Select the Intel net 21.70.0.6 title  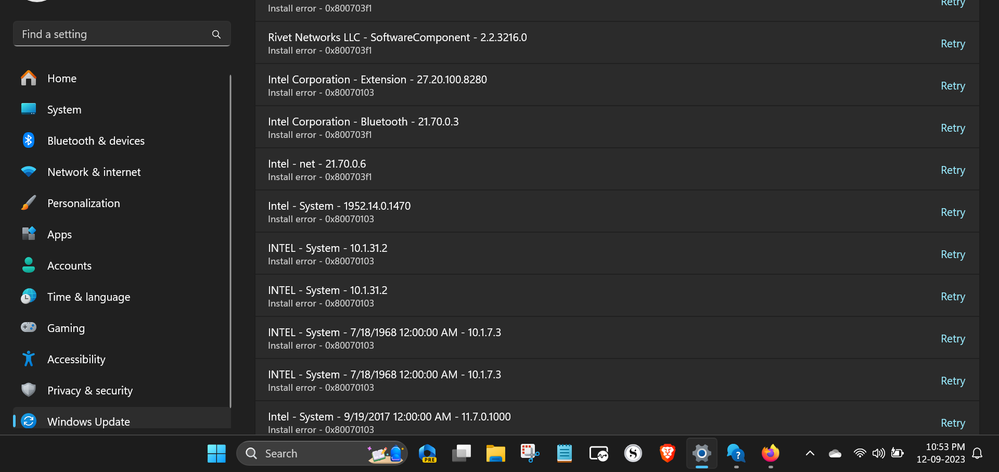coord(317,164)
